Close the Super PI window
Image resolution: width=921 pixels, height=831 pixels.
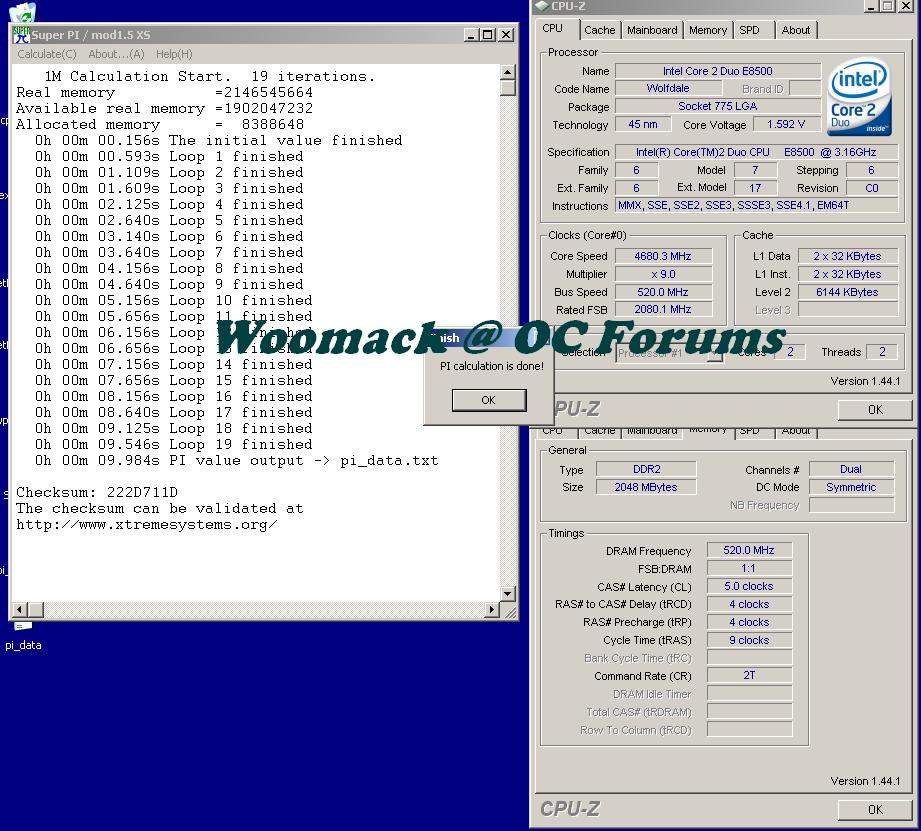click(506, 35)
